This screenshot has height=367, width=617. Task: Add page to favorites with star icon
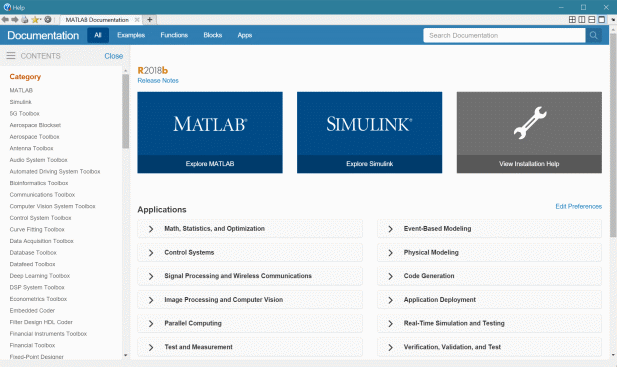35,19
